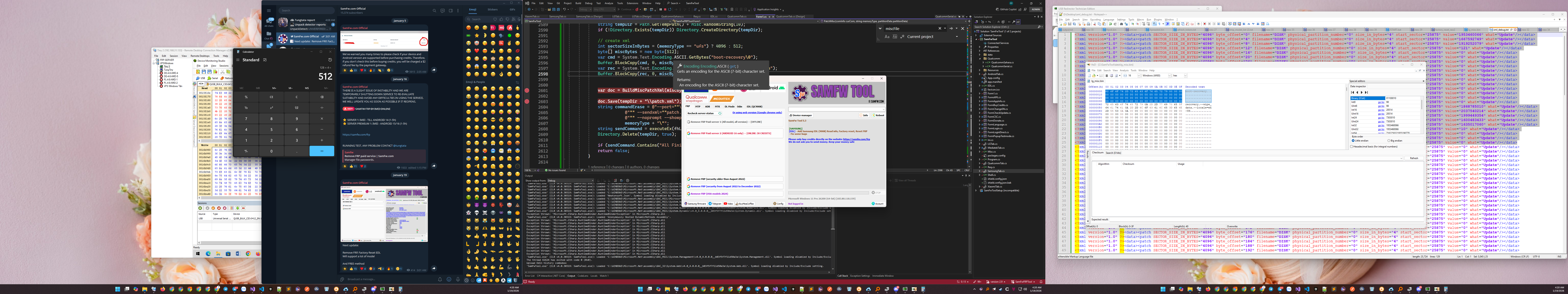
Task: Open the Extensions menu in Visual Studio
Action: [633, 3]
